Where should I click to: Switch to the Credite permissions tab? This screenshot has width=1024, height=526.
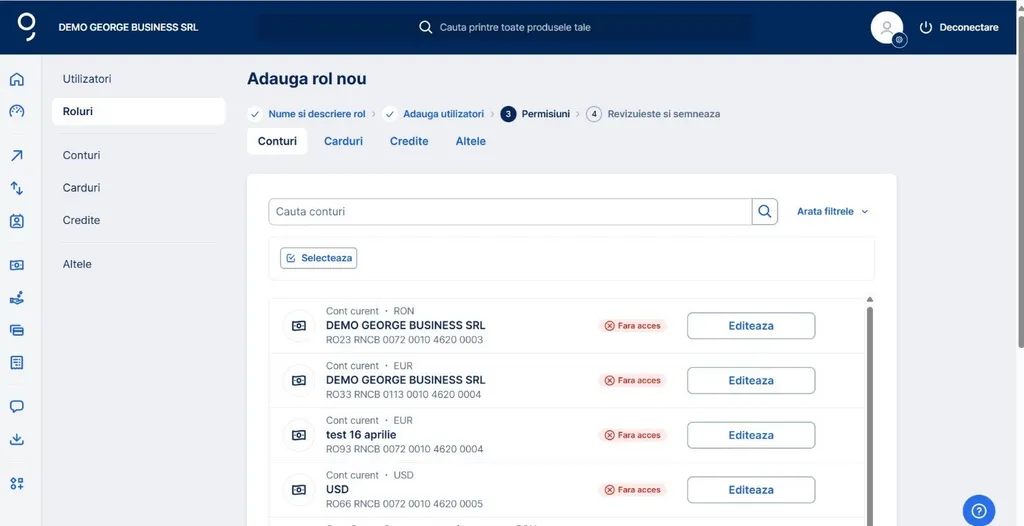point(409,141)
